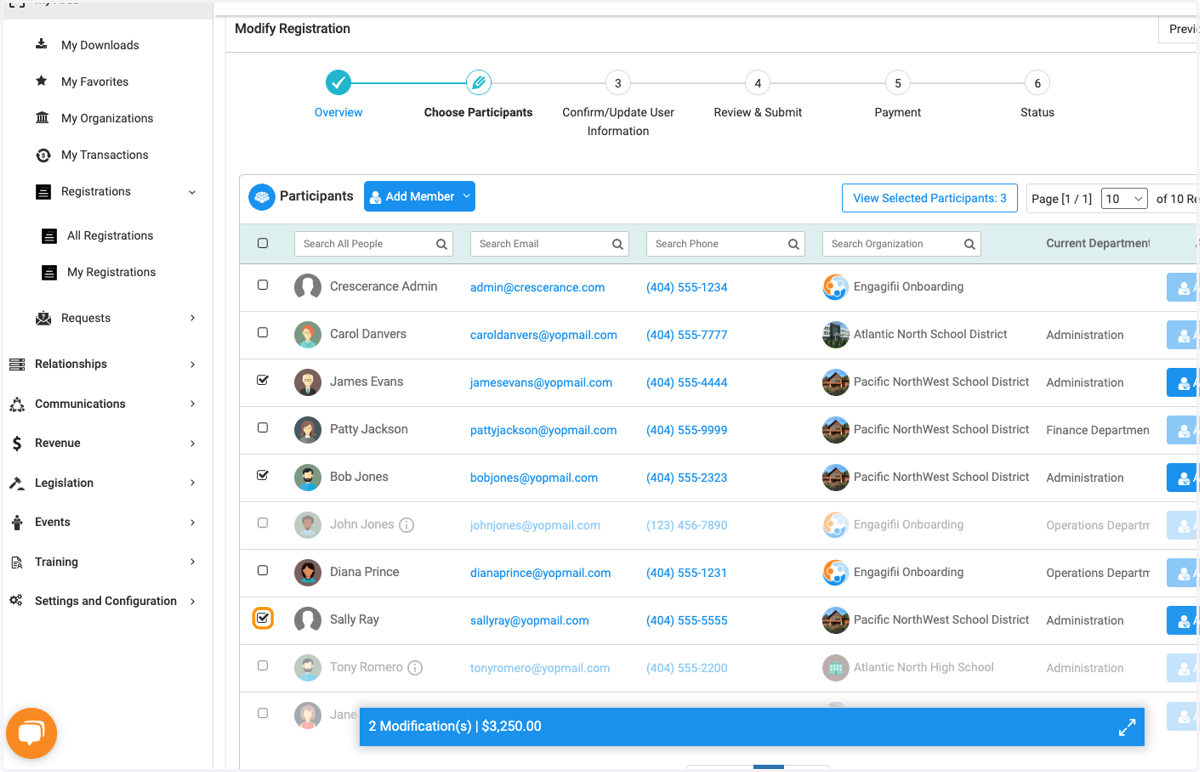
Task: Click the completed Overview step checkmark circle
Action: [x=338, y=83]
